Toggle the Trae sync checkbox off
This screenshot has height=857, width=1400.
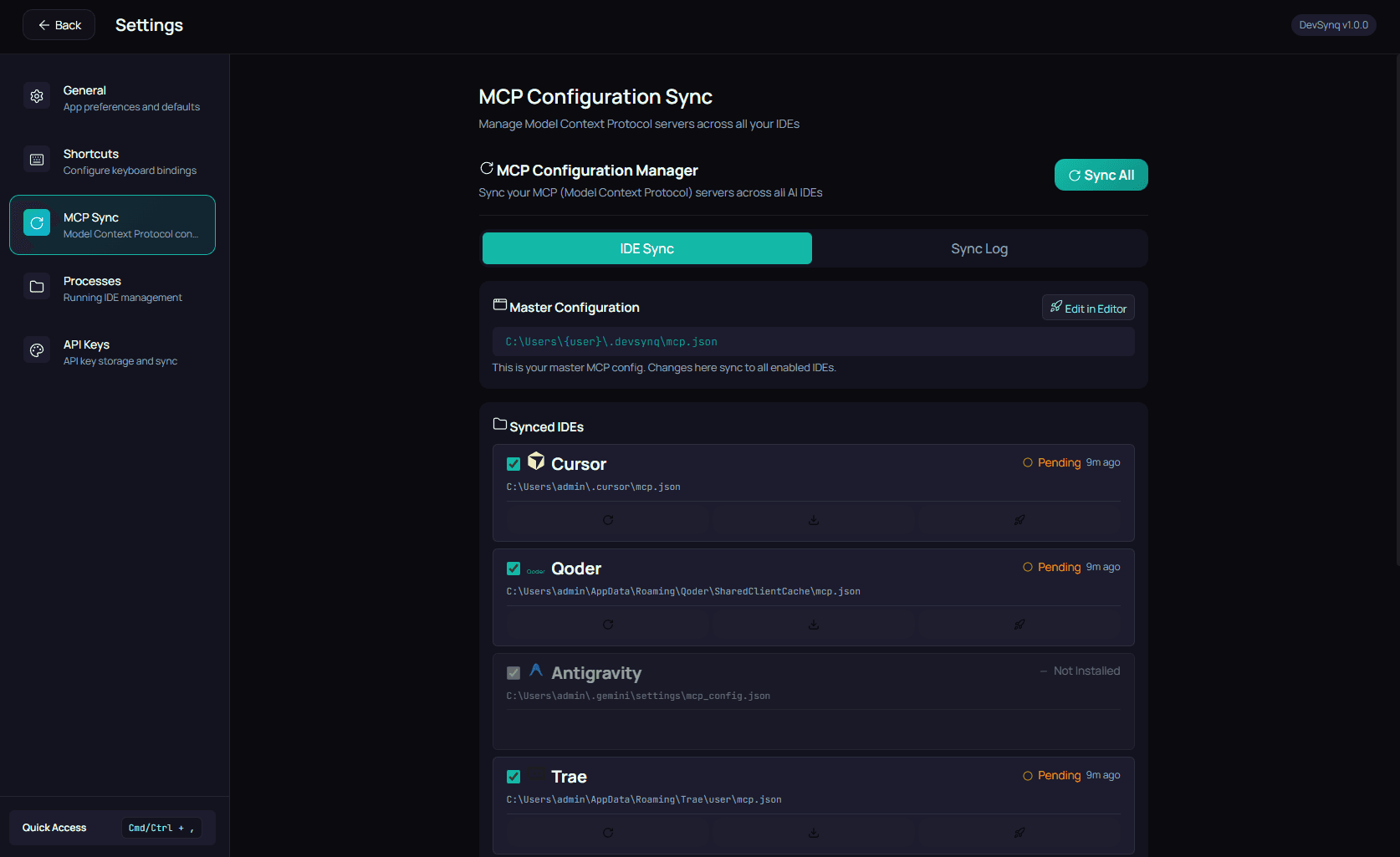[x=513, y=776]
